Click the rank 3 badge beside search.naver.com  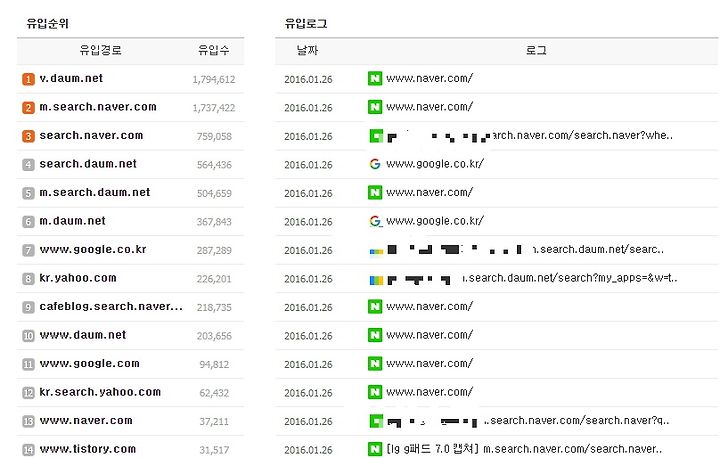(x=28, y=136)
